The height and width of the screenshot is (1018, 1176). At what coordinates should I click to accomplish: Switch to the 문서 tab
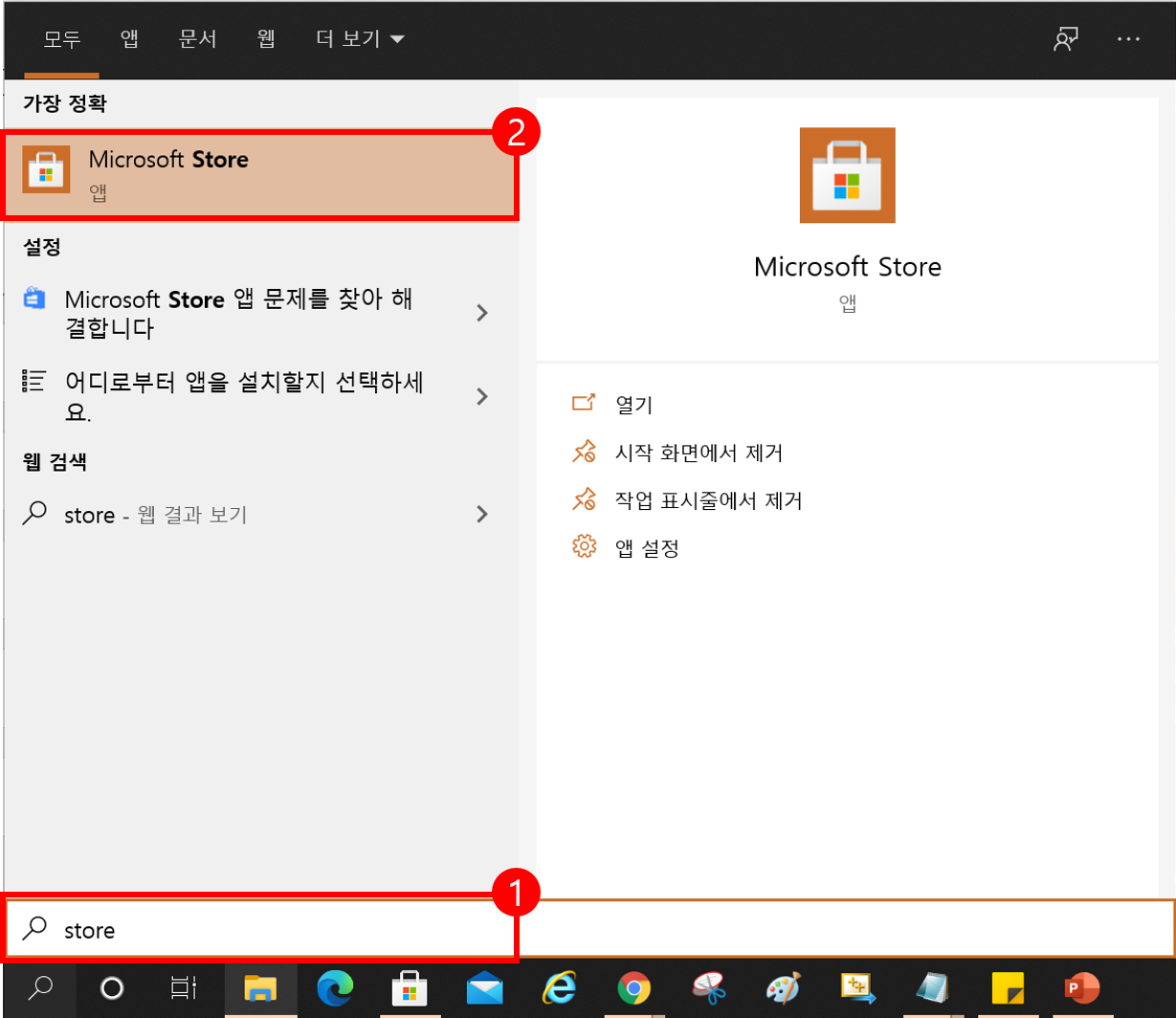click(x=198, y=39)
